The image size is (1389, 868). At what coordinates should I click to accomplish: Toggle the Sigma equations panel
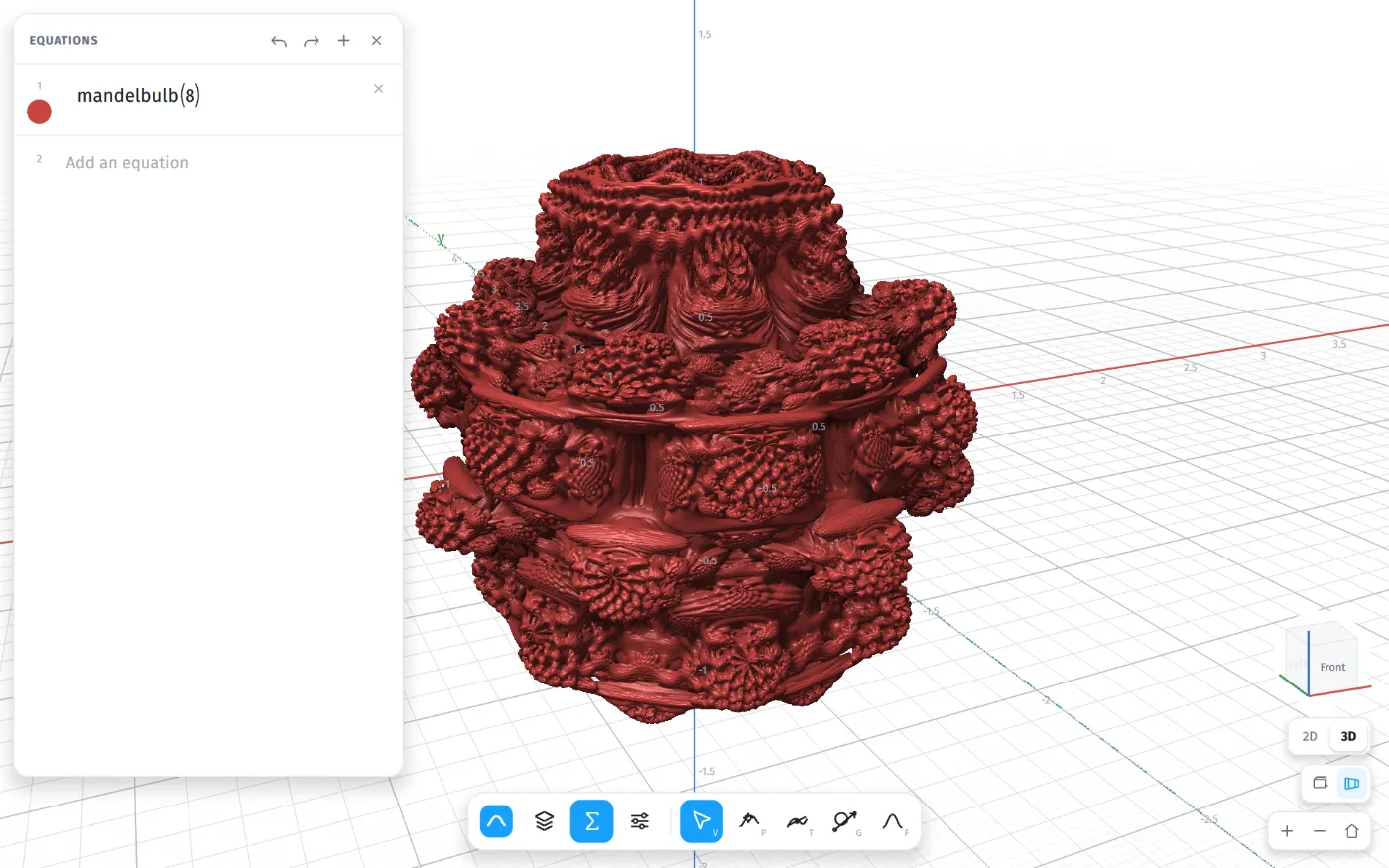point(591,821)
